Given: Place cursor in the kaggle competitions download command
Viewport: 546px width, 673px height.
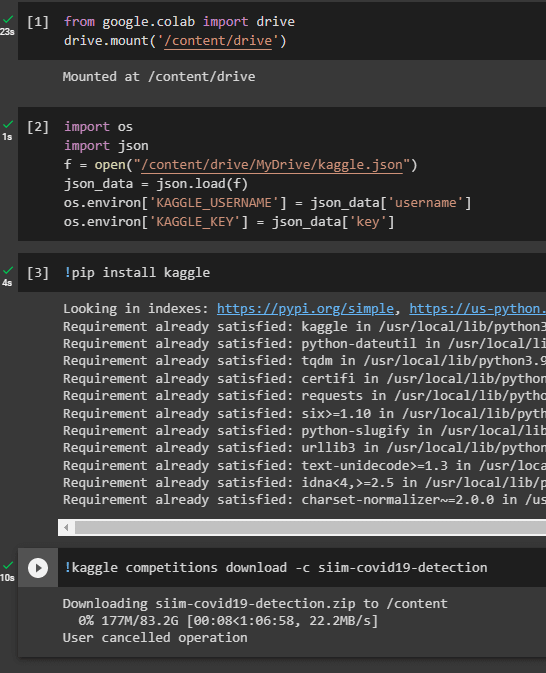Looking at the screenshot, I should click(x=276, y=567).
